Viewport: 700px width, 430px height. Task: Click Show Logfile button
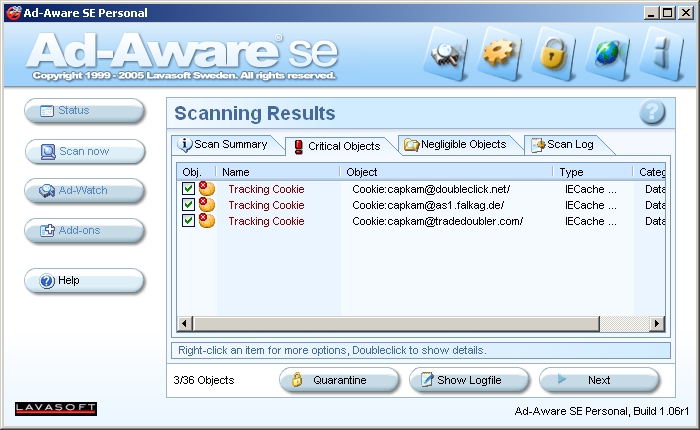tap(469, 380)
